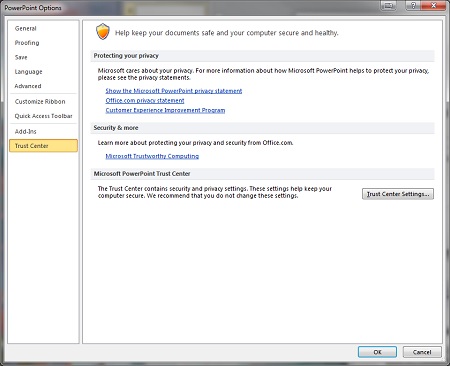
Task: Open Microsoft Trustworthy Computing link
Action: pos(152,156)
